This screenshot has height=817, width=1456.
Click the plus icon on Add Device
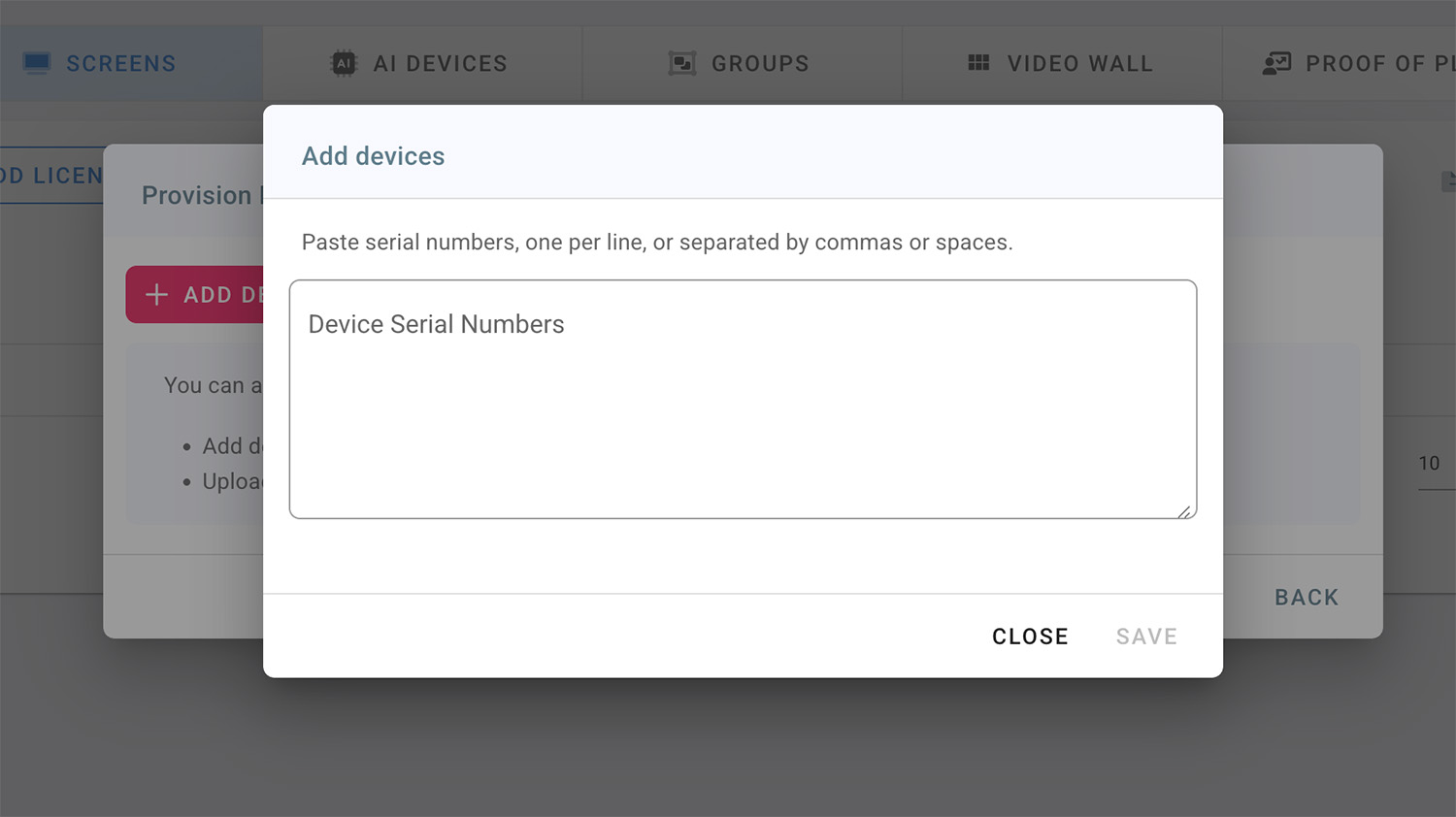coord(156,294)
